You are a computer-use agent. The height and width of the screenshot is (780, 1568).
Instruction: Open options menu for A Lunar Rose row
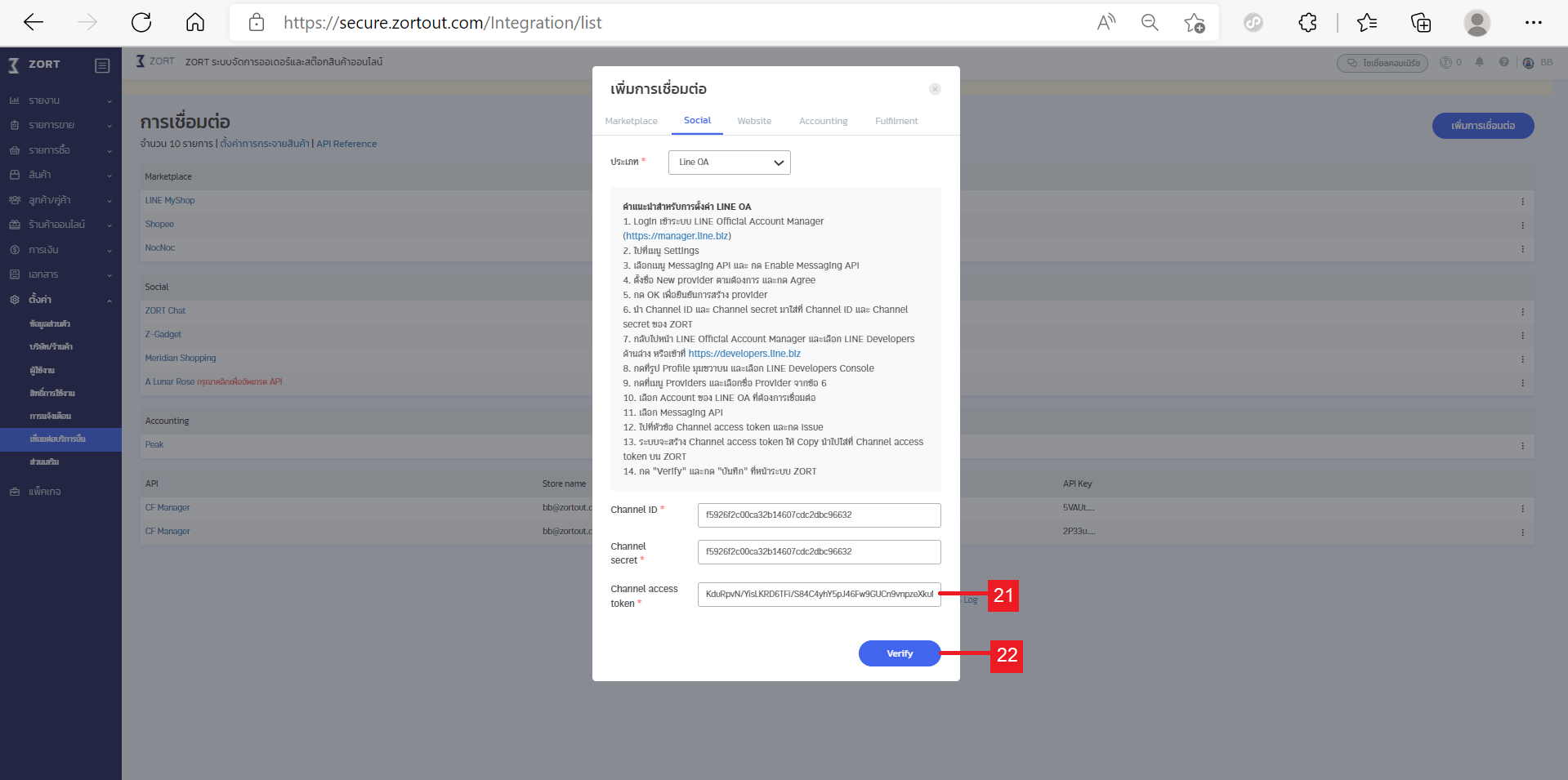tap(1522, 382)
